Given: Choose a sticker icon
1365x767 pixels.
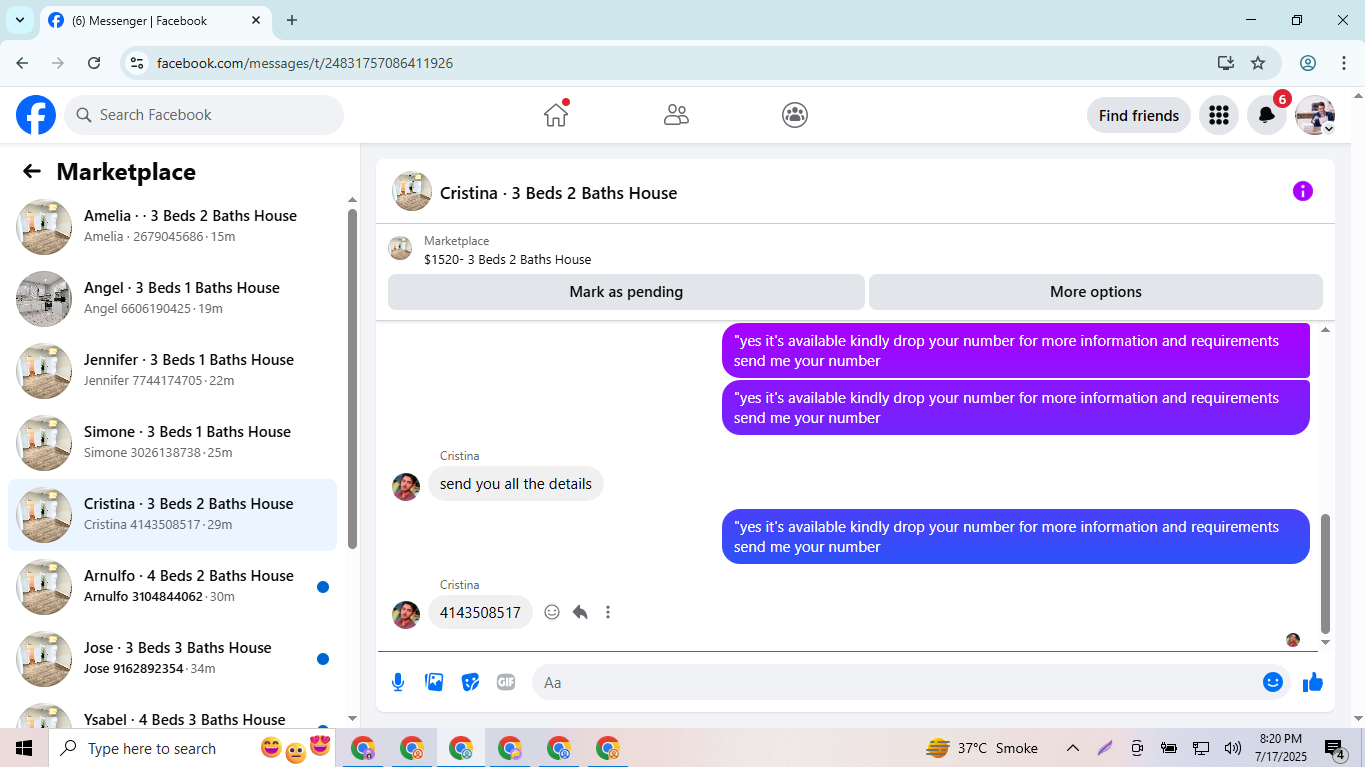Looking at the screenshot, I should pyautogui.click(x=470, y=682).
